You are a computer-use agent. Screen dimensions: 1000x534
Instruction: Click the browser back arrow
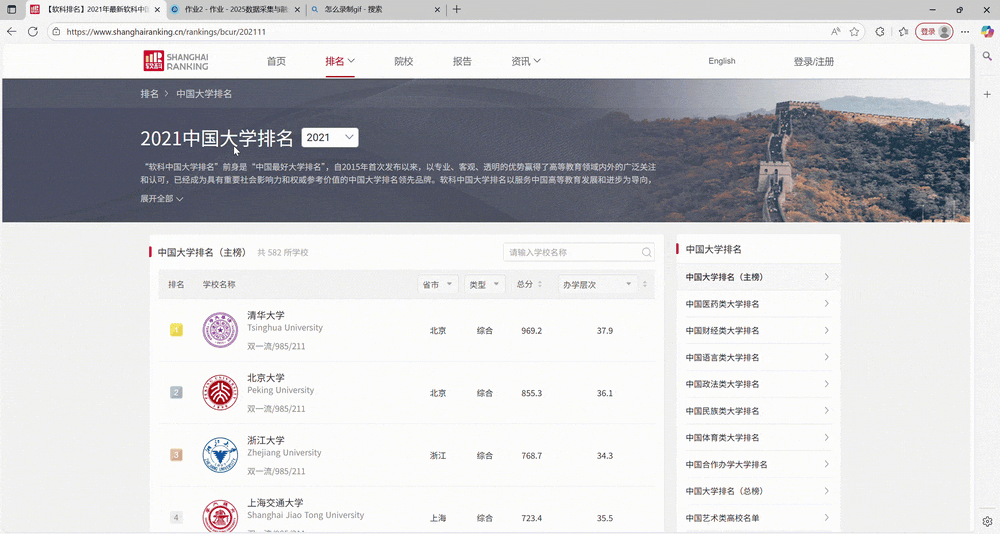[11, 31]
